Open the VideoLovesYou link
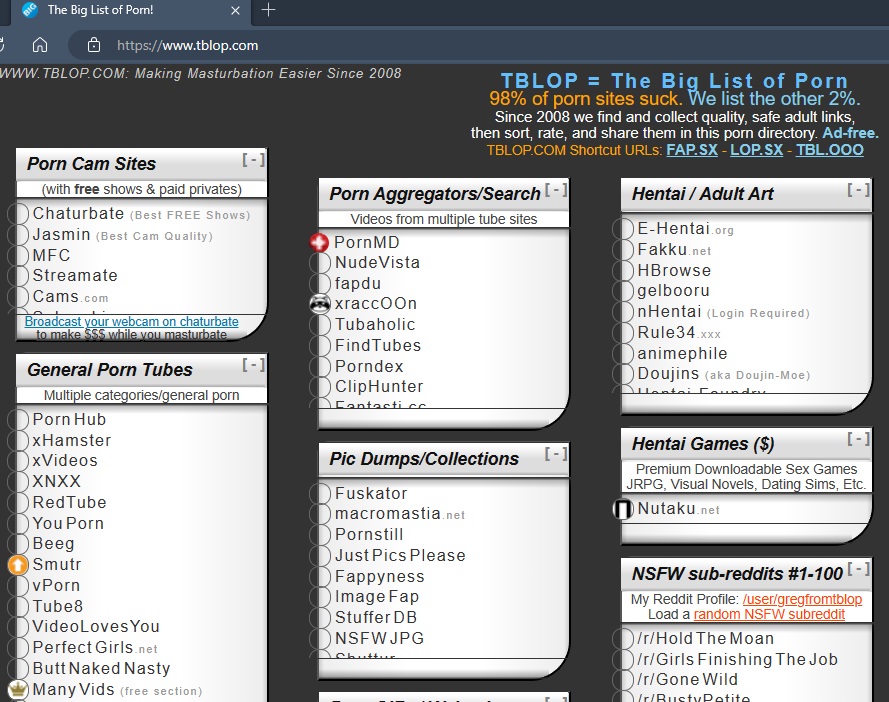The width and height of the screenshot is (889, 702). (x=96, y=627)
